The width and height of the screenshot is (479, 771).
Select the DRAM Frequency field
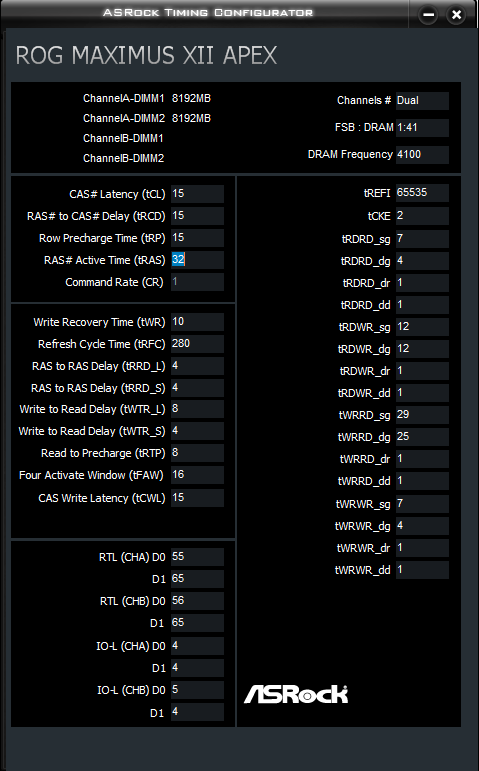pyautogui.click(x=422, y=154)
